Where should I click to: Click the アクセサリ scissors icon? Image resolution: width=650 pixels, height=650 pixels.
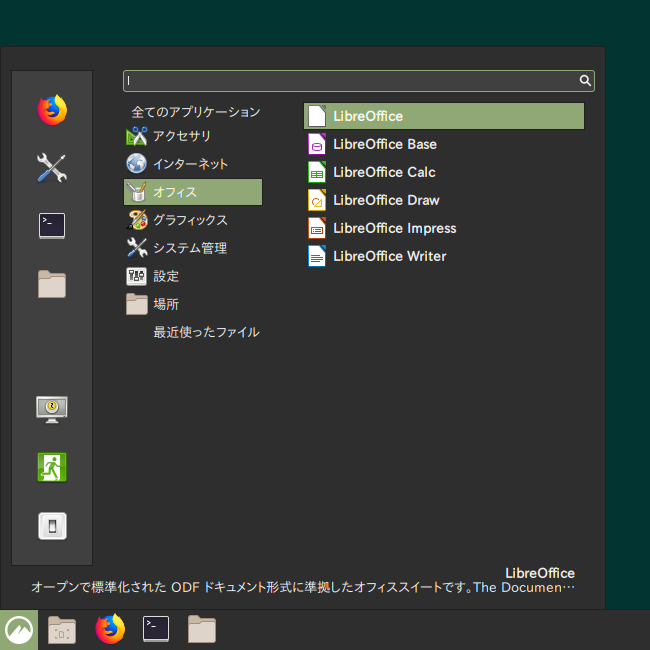137,136
